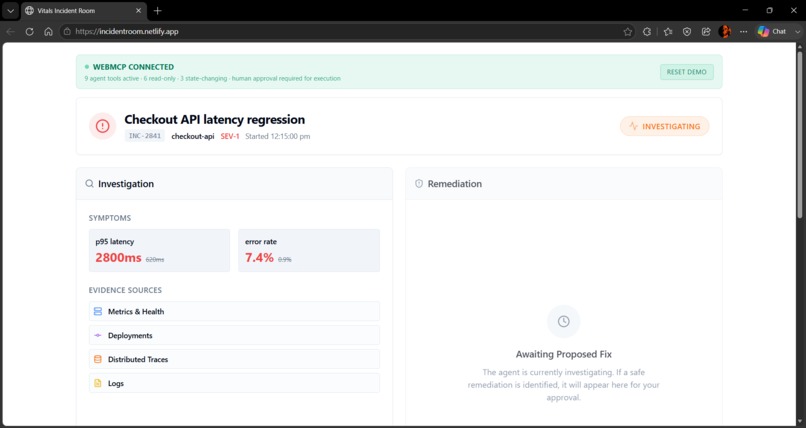Click the Distributed Traces database icon
Image resolution: width=806 pixels, height=428 pixels.
tap(98, 359)
